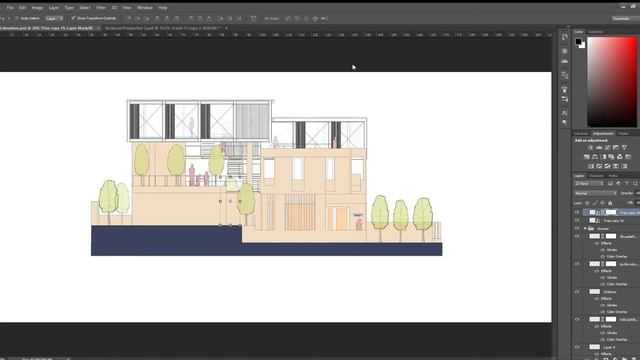The image size is (640, 360).
Task: Filter layers by type layers icon
Action: click(x=627, y=184)
